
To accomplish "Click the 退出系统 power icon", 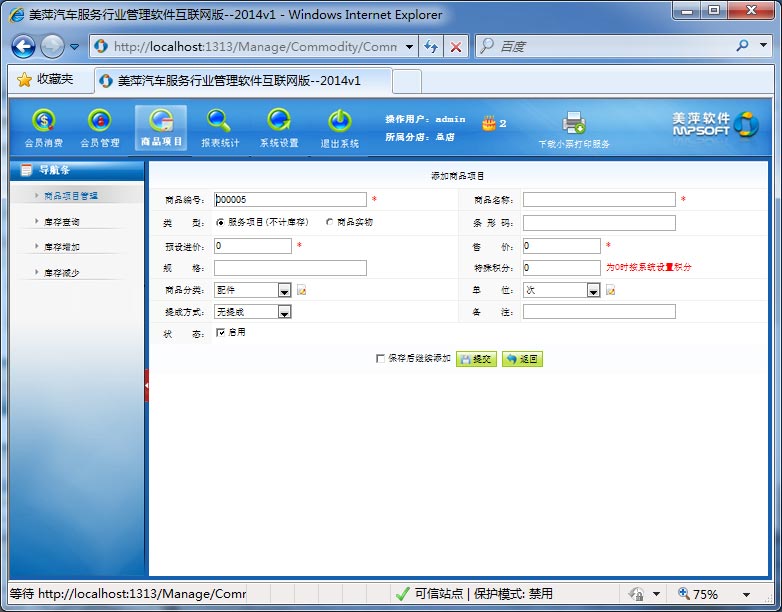I will coord(339,122).
